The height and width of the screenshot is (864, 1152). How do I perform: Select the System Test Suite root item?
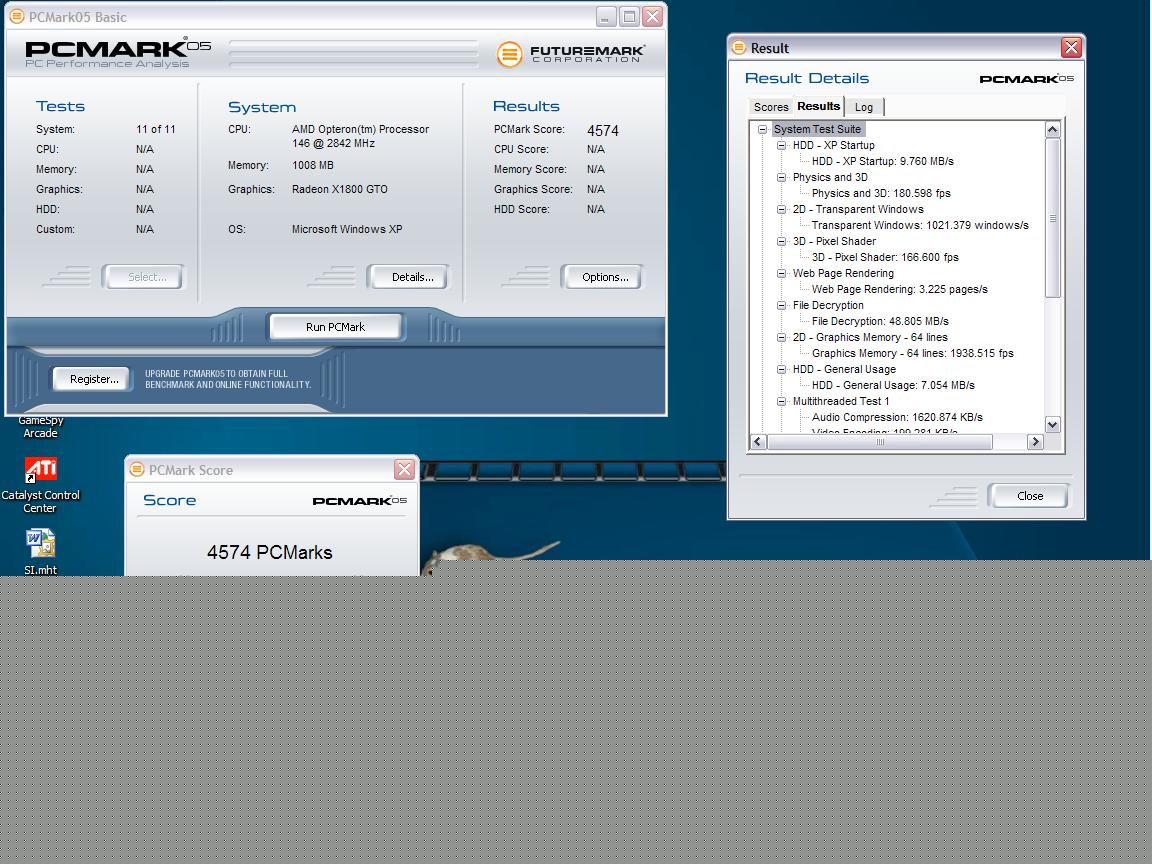point(817,129)
